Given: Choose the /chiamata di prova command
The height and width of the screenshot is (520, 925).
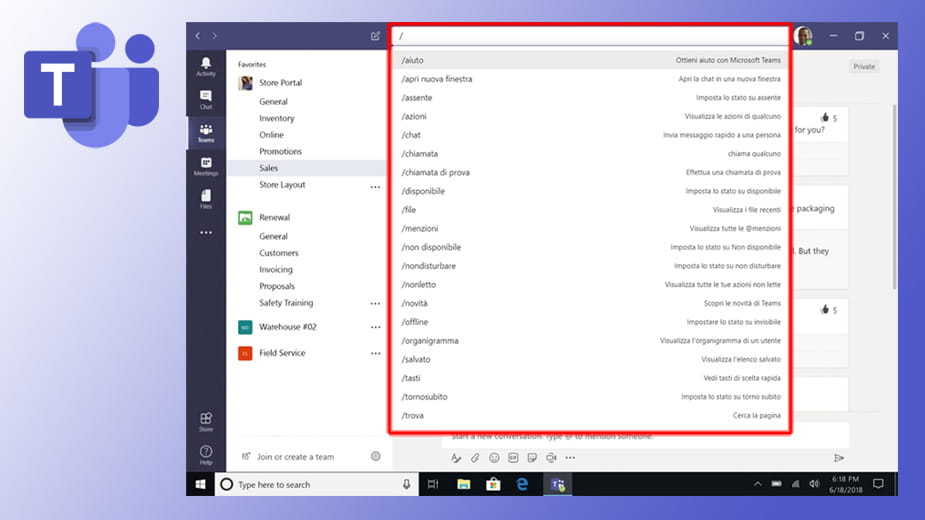Looking at the screenshot, I should click(591, 172).
